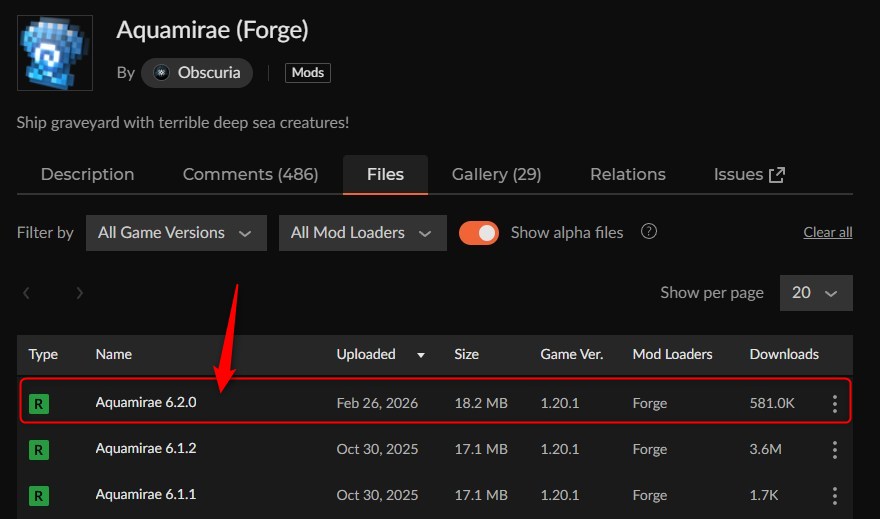The height and width of the screenshot is (519, 880).
Task: Go to the Relations tab
Action: [627, 174]
